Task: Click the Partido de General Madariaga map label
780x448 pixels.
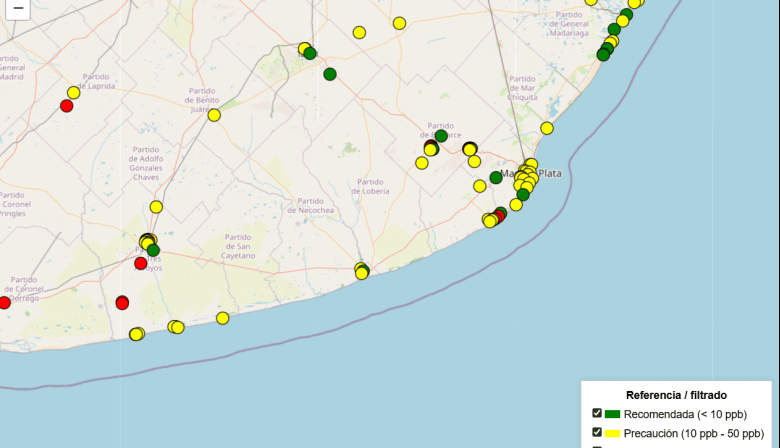Action: click(569, 24)
